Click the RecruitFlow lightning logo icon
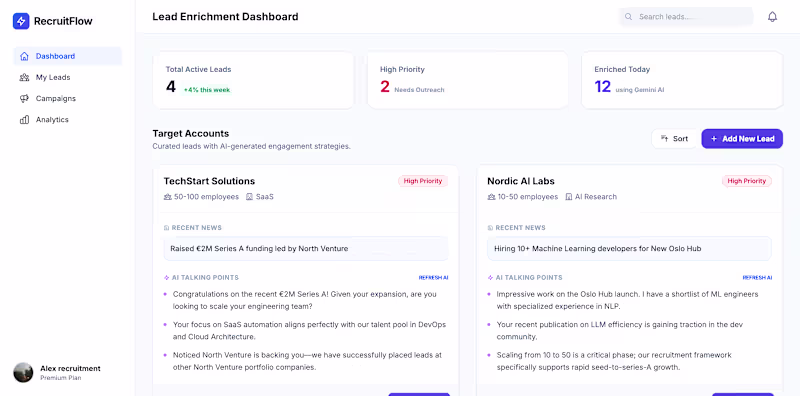This screenshot has width=800, height=396. pyautogui.click(x=21, y=21)
